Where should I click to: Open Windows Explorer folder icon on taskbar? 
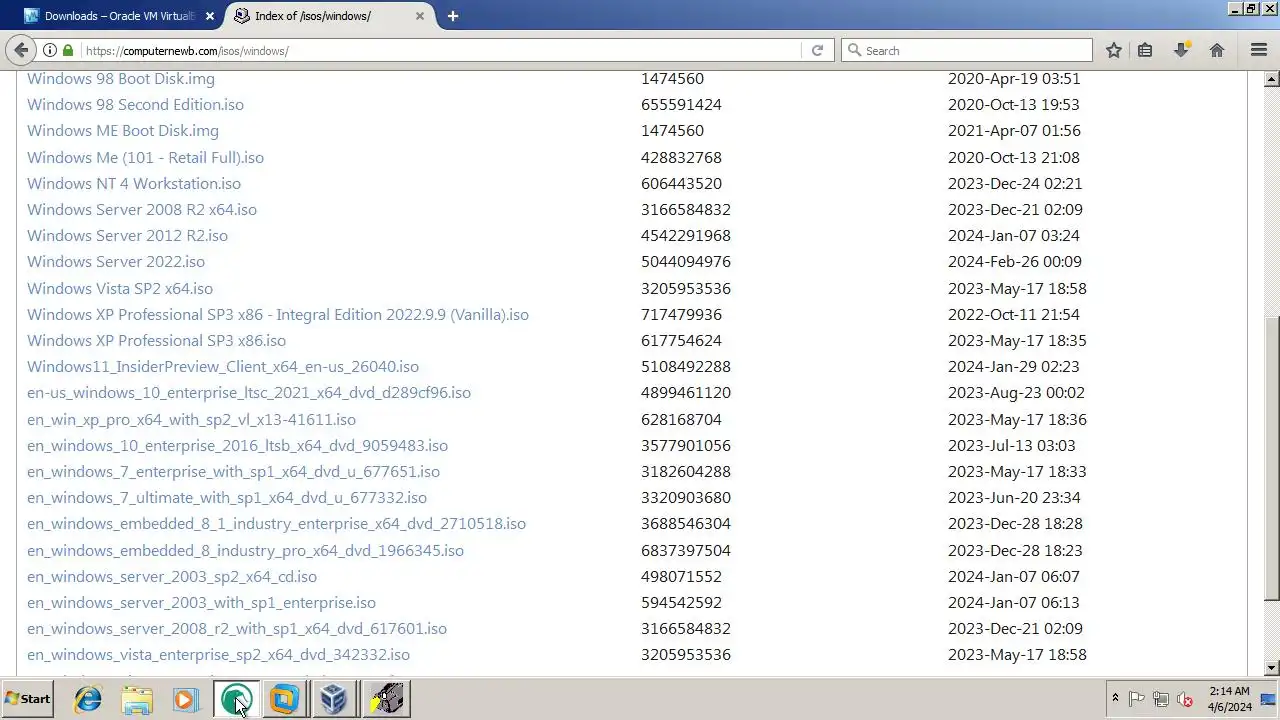coord(137,699)
